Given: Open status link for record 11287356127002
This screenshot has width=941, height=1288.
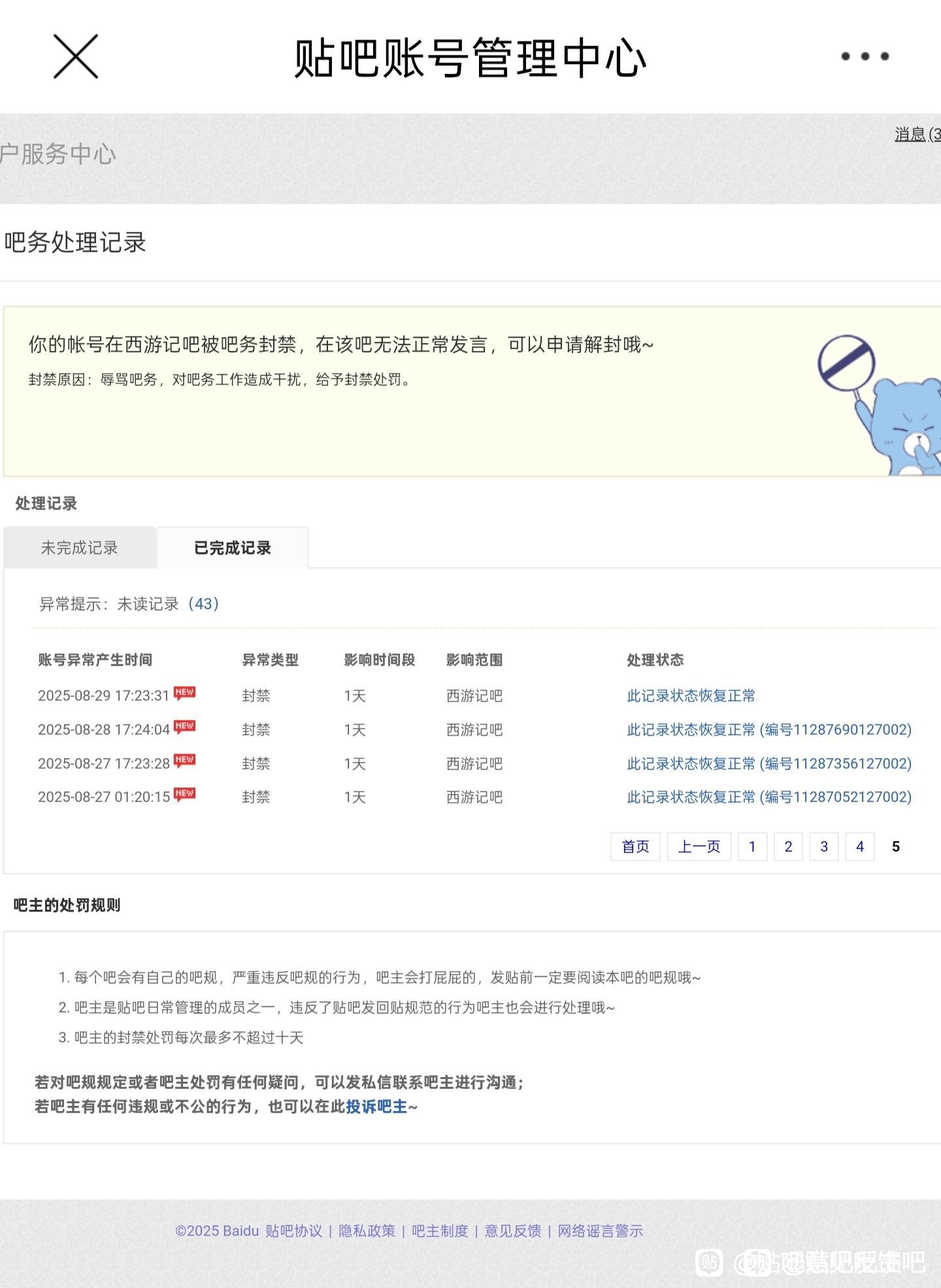Looking at the screenshot, I should pos(768,763).
